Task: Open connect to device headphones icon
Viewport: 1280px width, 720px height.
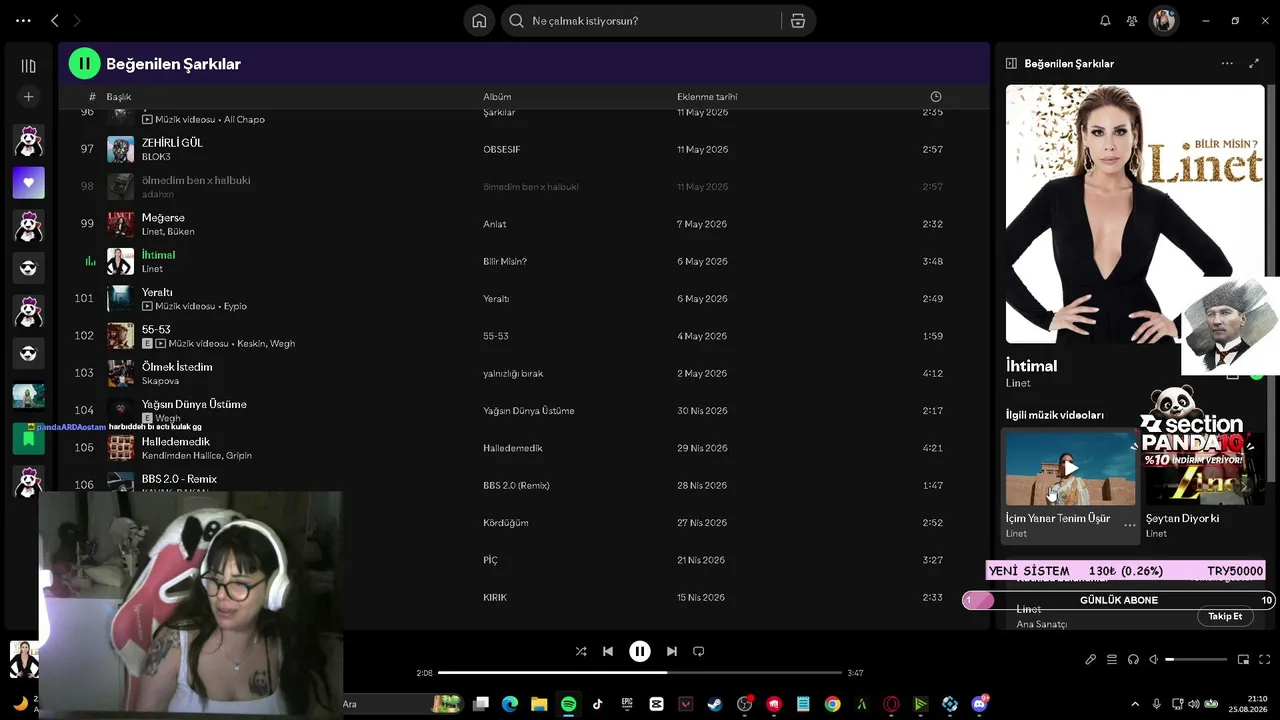Action: (1133, 659)
